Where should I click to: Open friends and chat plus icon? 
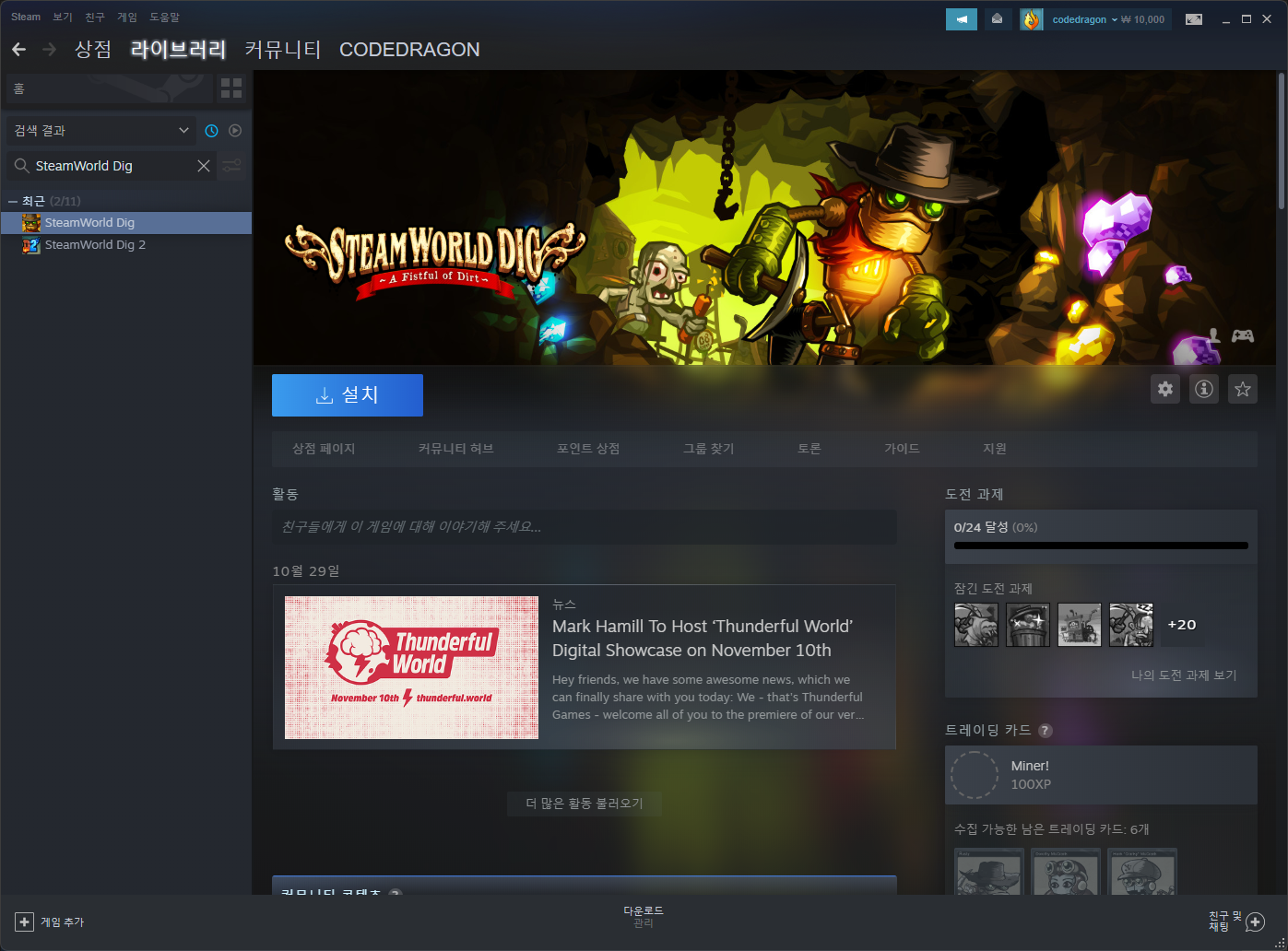(x=1255, y=922)
